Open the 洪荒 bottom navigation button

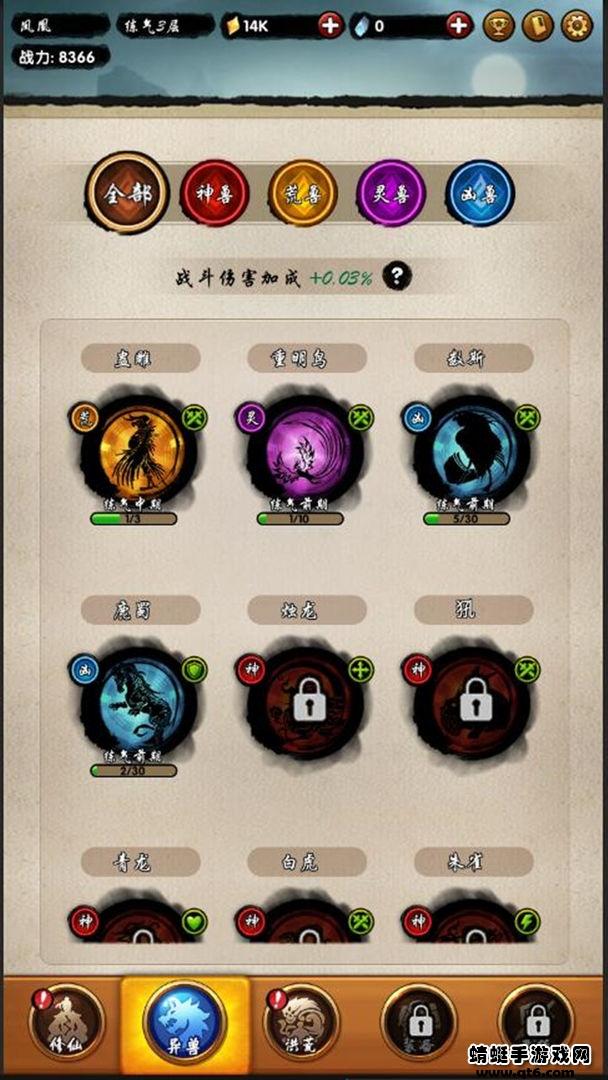click(301, 1021)
